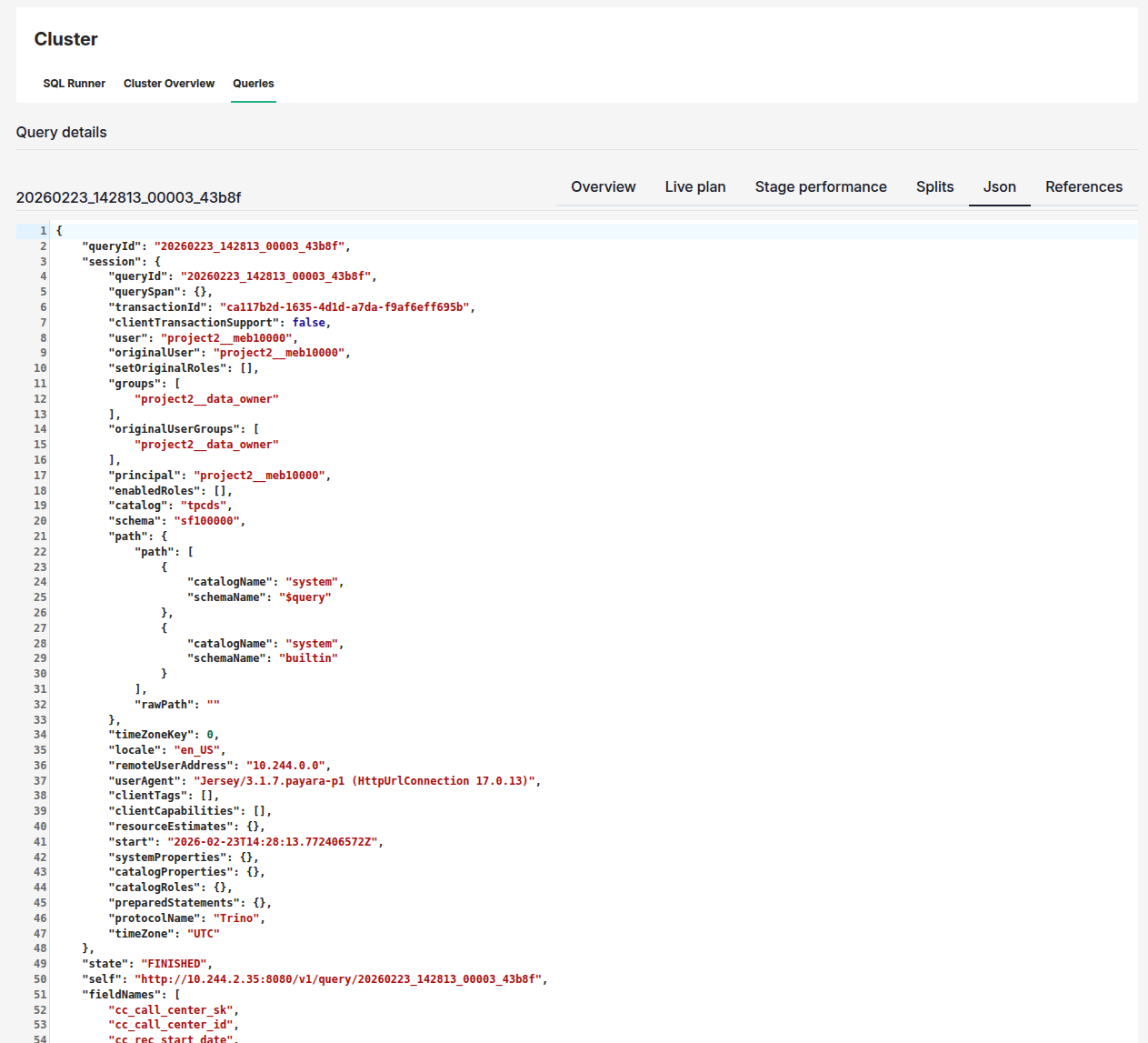1148x1043 pixels.
Task: Switch to the SQL Runner tab
Action: (x=74, y=83)
